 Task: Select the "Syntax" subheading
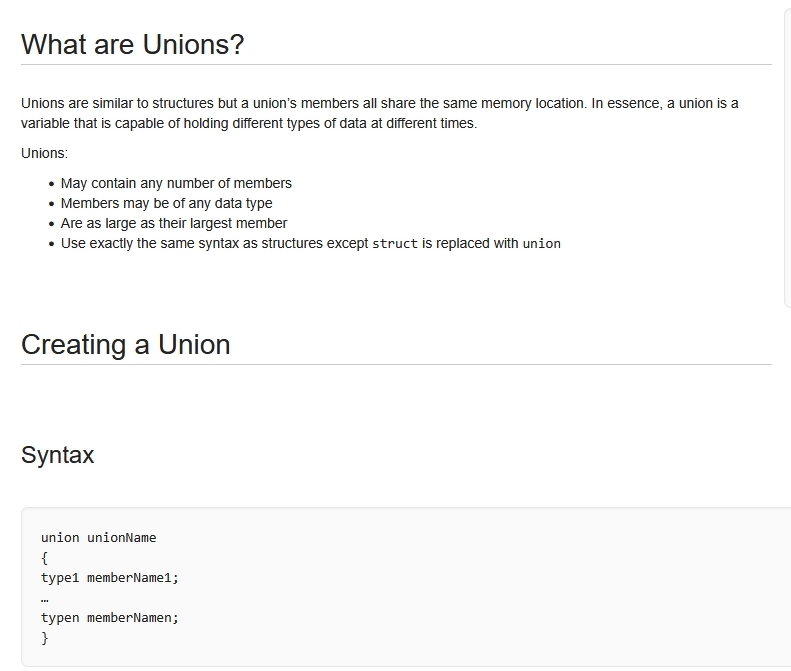pyautogui.click(x=57, y=455)
